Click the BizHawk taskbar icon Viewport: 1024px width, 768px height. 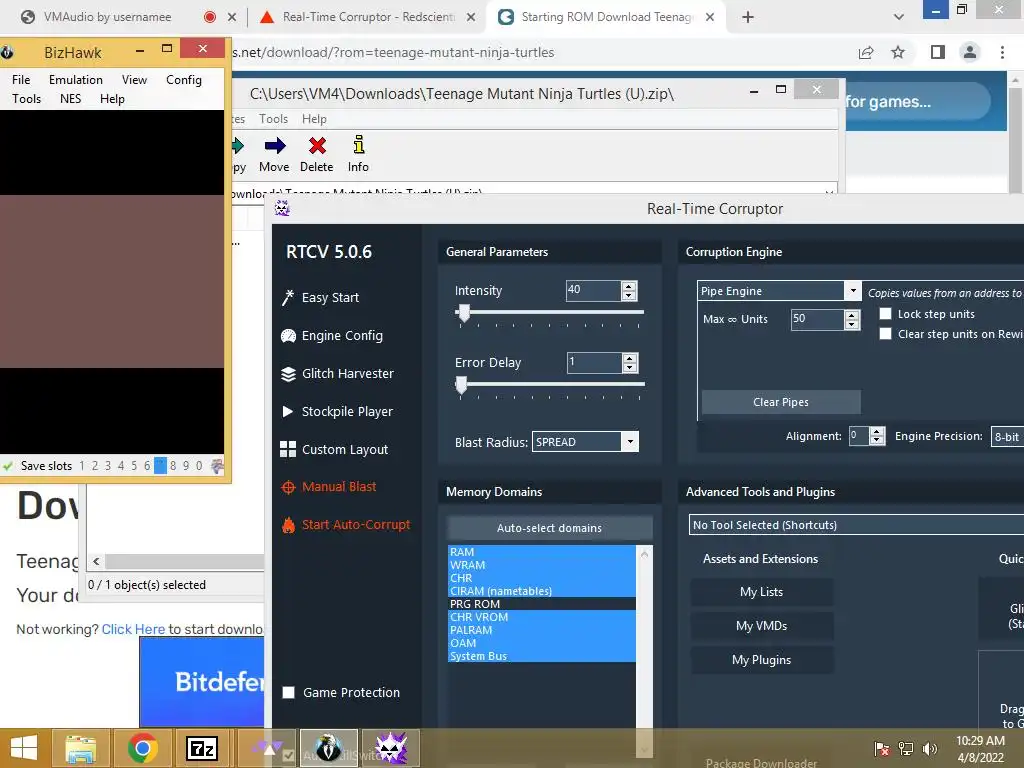[x=328, y=748]
